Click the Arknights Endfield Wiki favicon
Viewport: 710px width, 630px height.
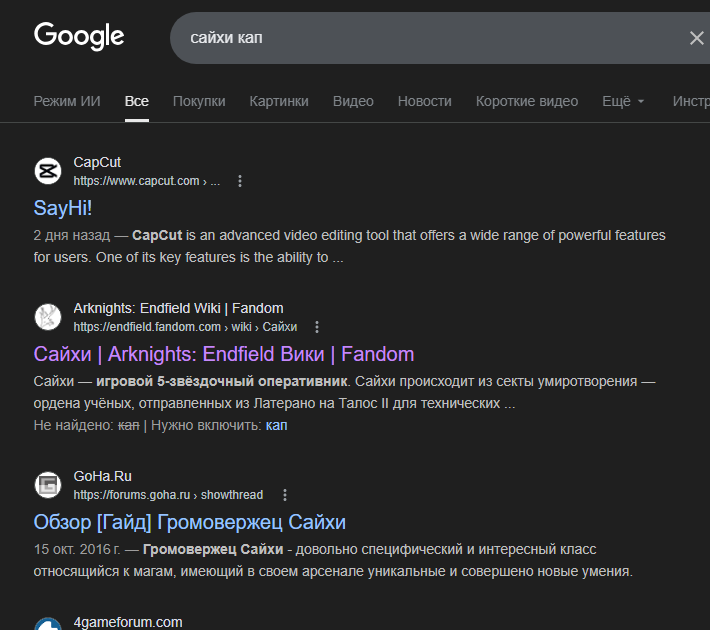point(48,317)
